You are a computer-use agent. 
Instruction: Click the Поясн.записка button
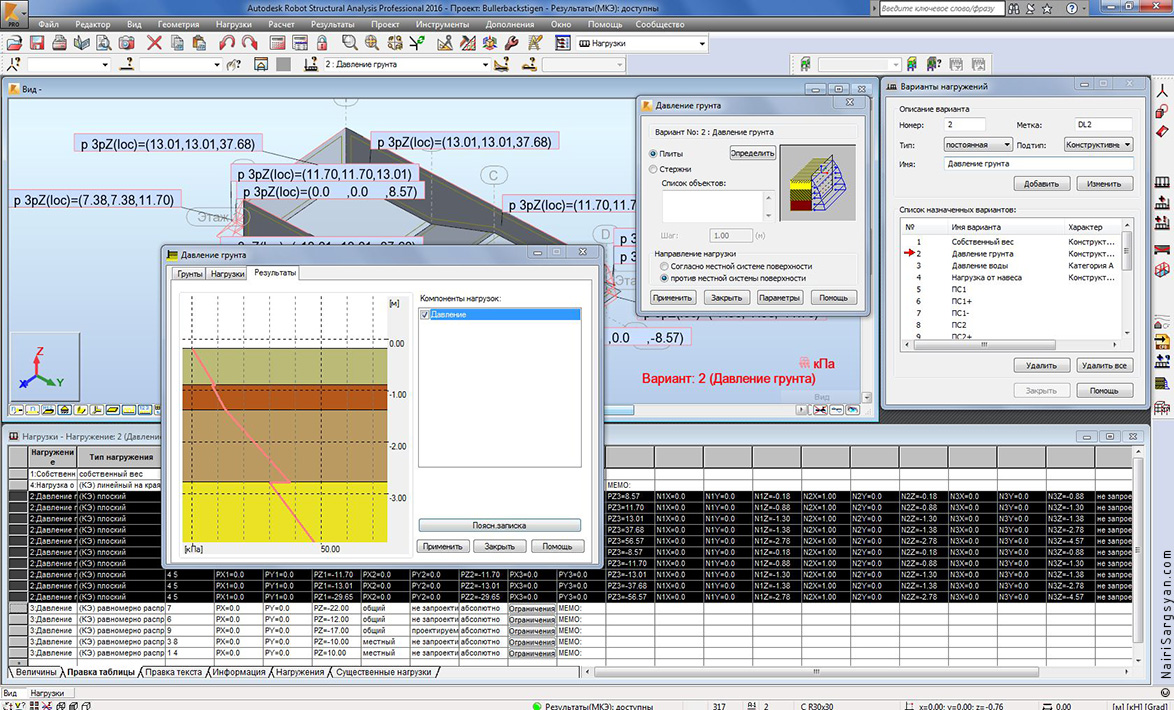click(499, 526)
